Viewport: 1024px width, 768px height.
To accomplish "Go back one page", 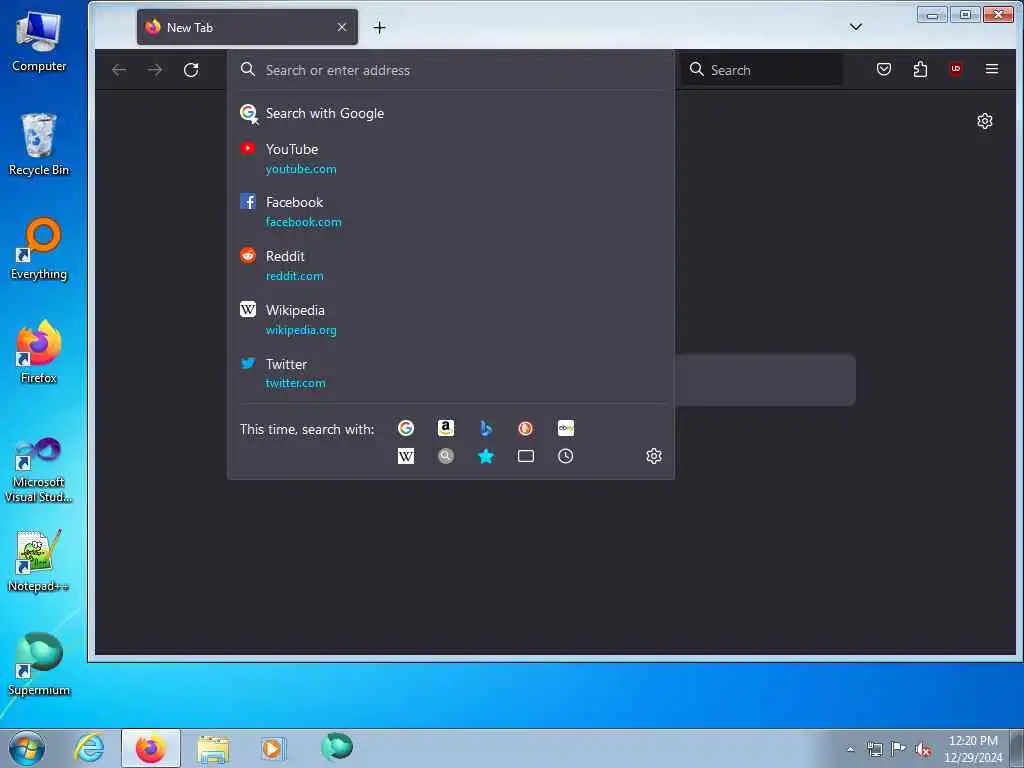I will click(119, 70).
